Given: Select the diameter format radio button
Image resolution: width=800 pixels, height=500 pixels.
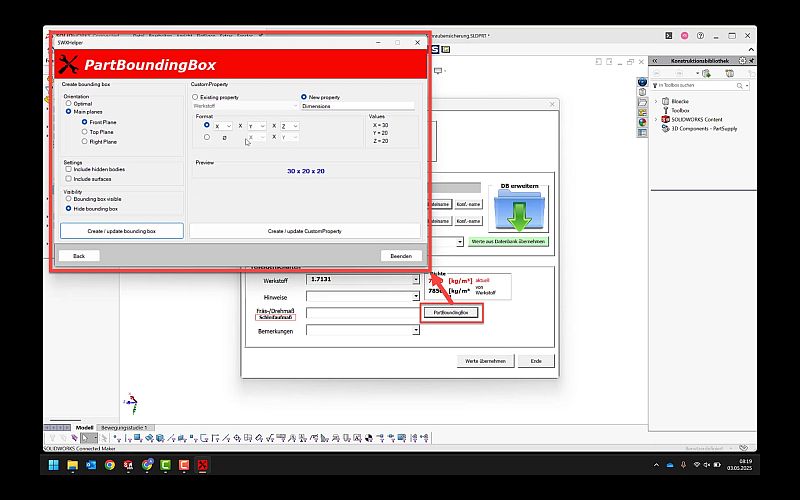Looking at the screenshot, I should click(207, 137).
